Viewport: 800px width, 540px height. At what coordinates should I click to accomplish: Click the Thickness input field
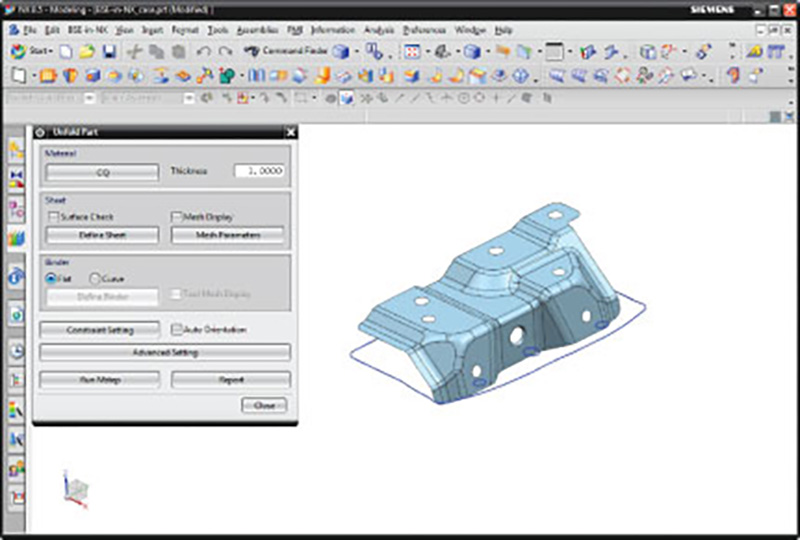(x=260, y=172)
